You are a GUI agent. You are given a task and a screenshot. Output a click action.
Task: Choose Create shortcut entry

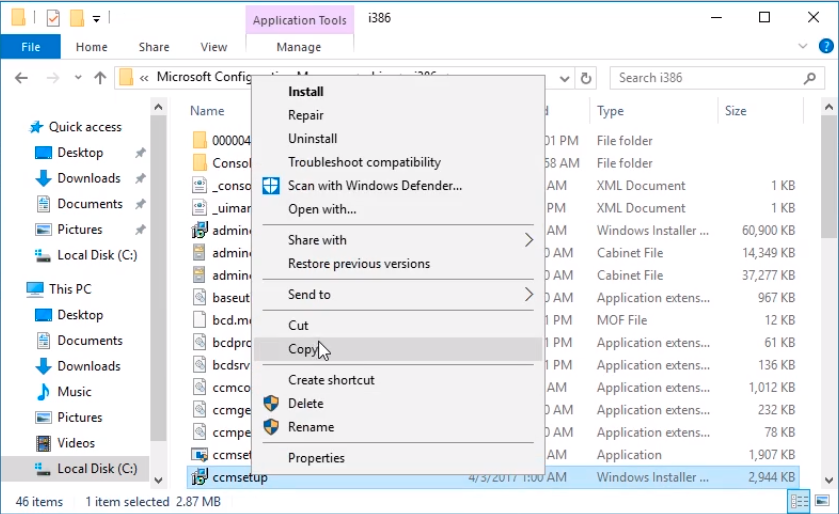331,380
